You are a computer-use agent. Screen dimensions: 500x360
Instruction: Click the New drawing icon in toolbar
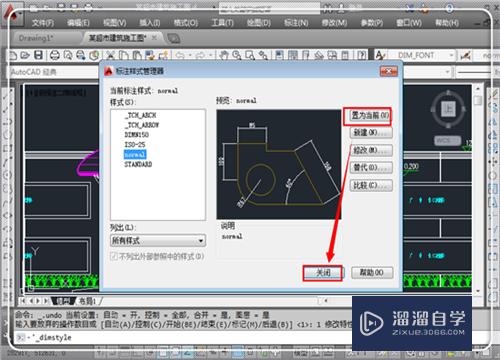tap(13, 55)
